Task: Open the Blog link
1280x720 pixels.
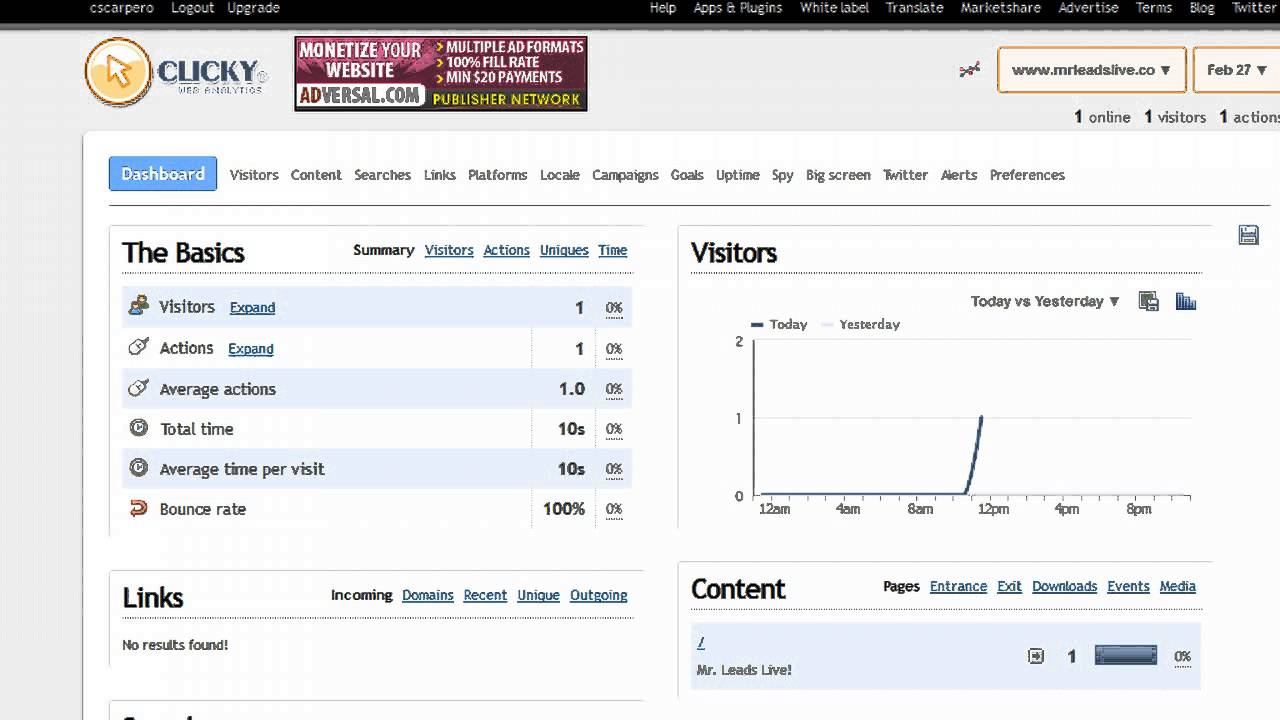Action: (1202, 8)
